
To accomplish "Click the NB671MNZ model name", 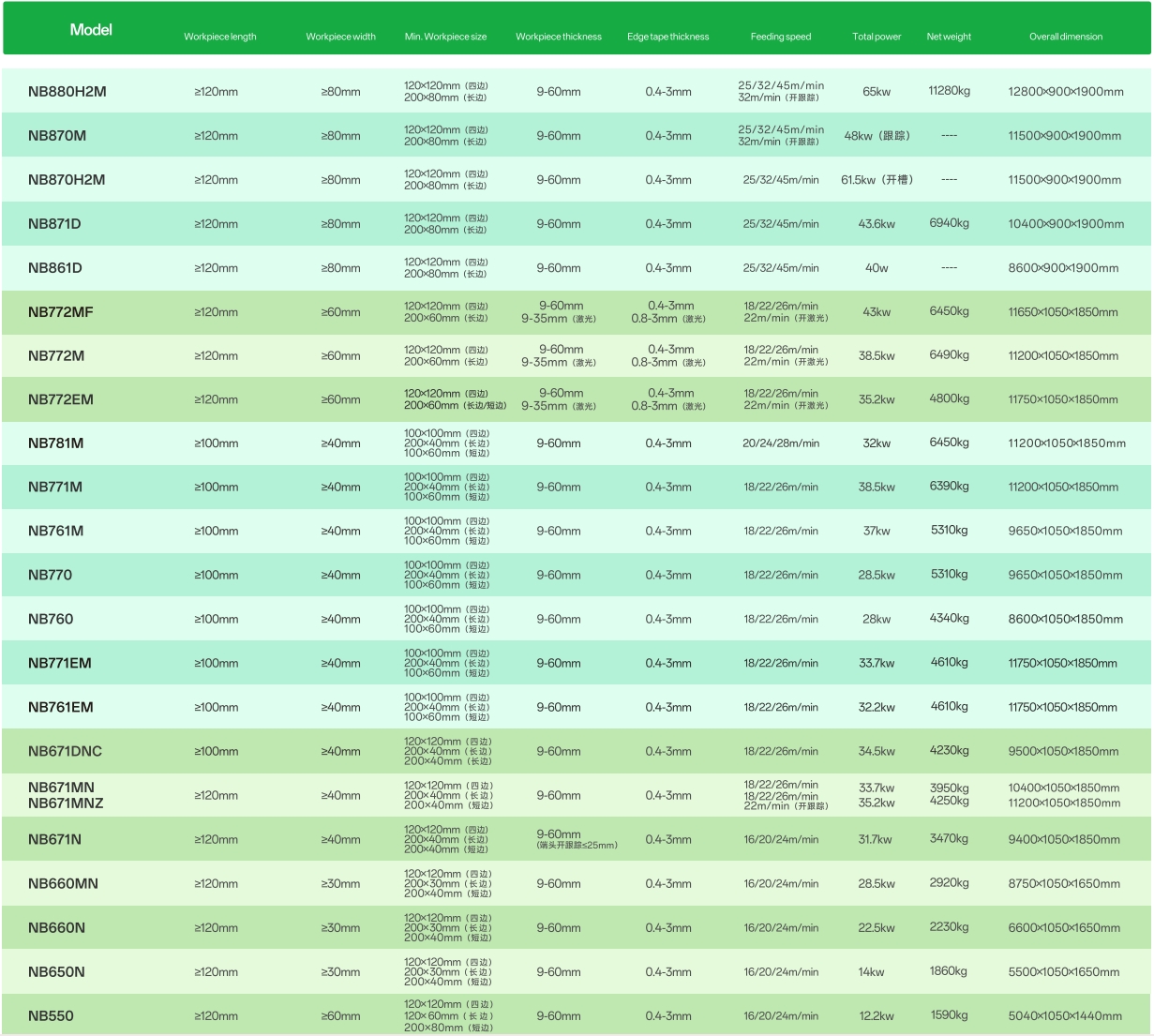I will 66,803.
